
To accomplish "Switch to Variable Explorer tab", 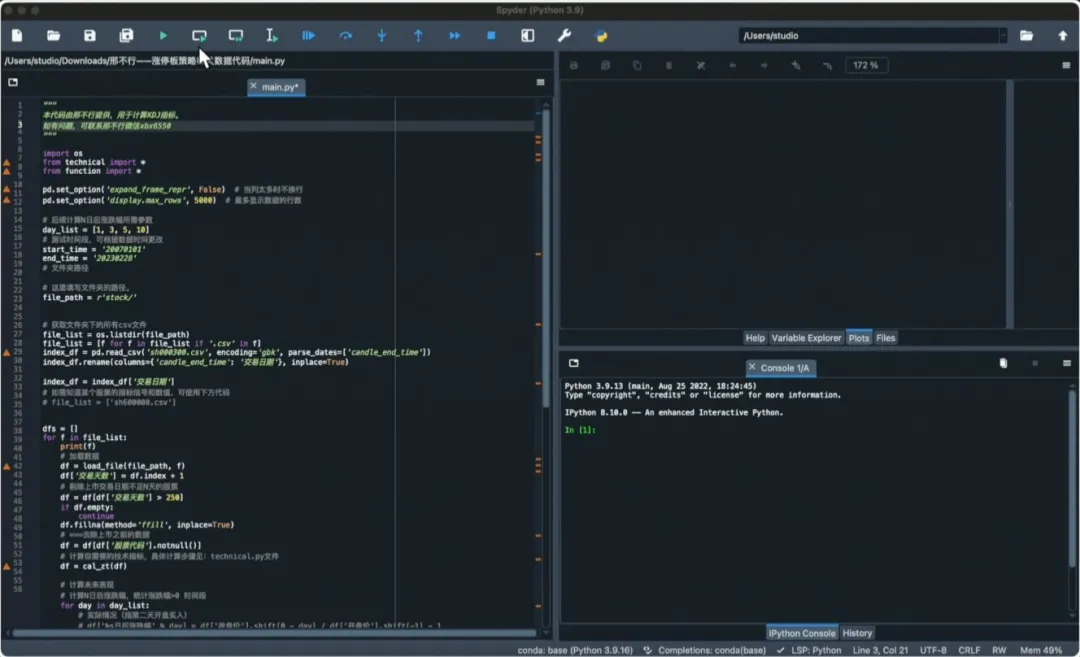I will click(x=807, y=338).
